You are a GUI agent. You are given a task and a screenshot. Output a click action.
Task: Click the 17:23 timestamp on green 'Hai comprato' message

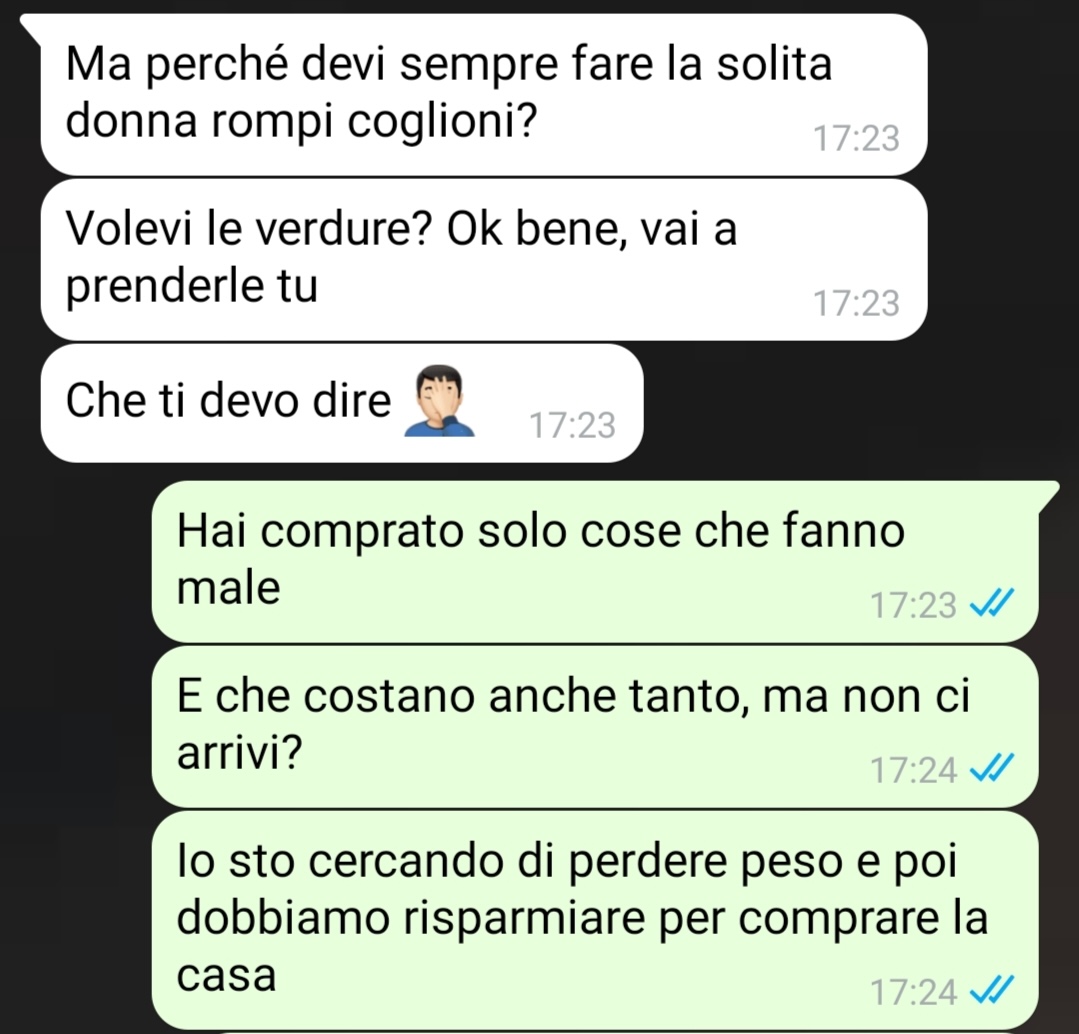[x=913, y=605]
